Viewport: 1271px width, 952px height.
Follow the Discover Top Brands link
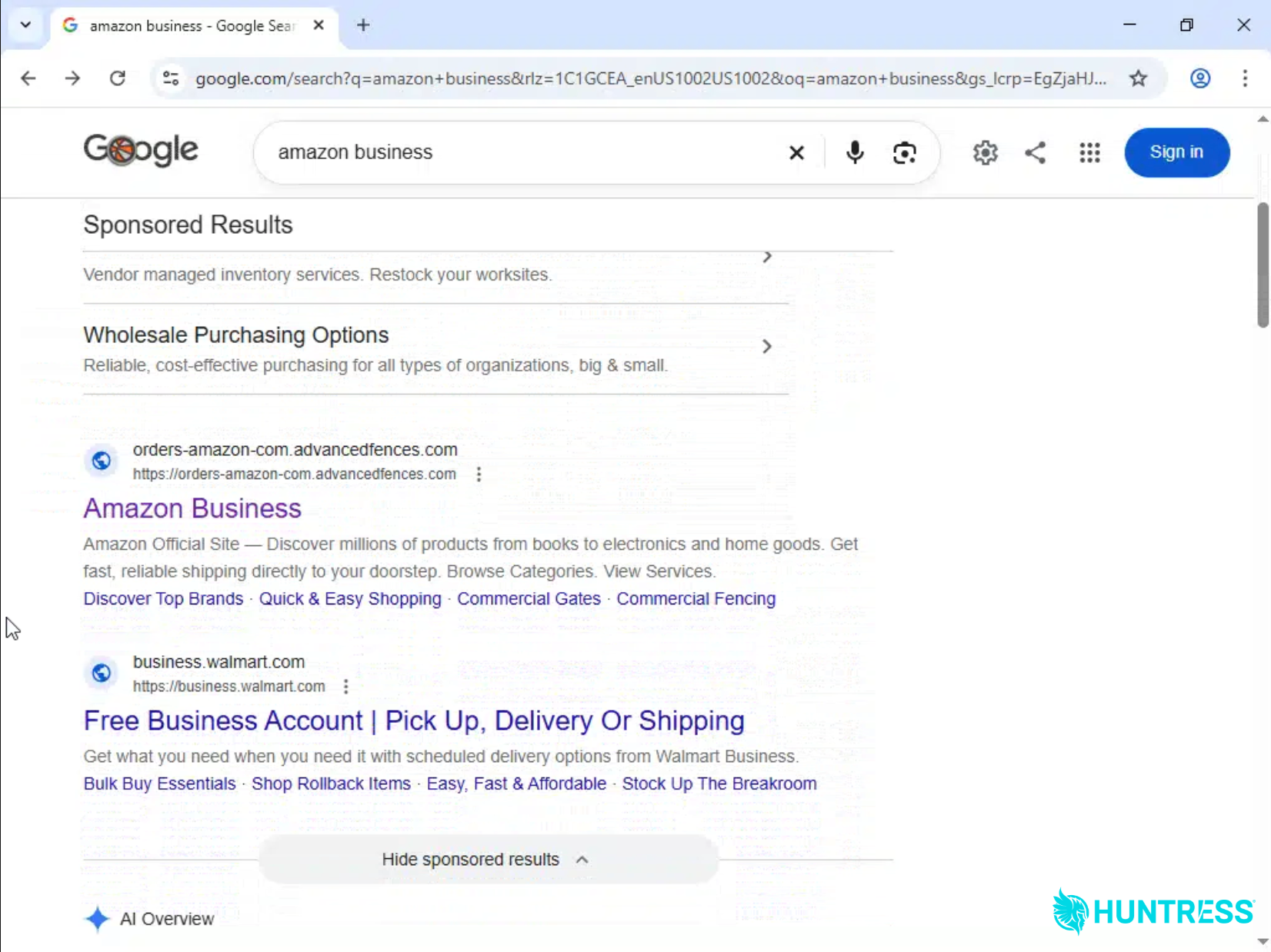click(x=163, y=599)
